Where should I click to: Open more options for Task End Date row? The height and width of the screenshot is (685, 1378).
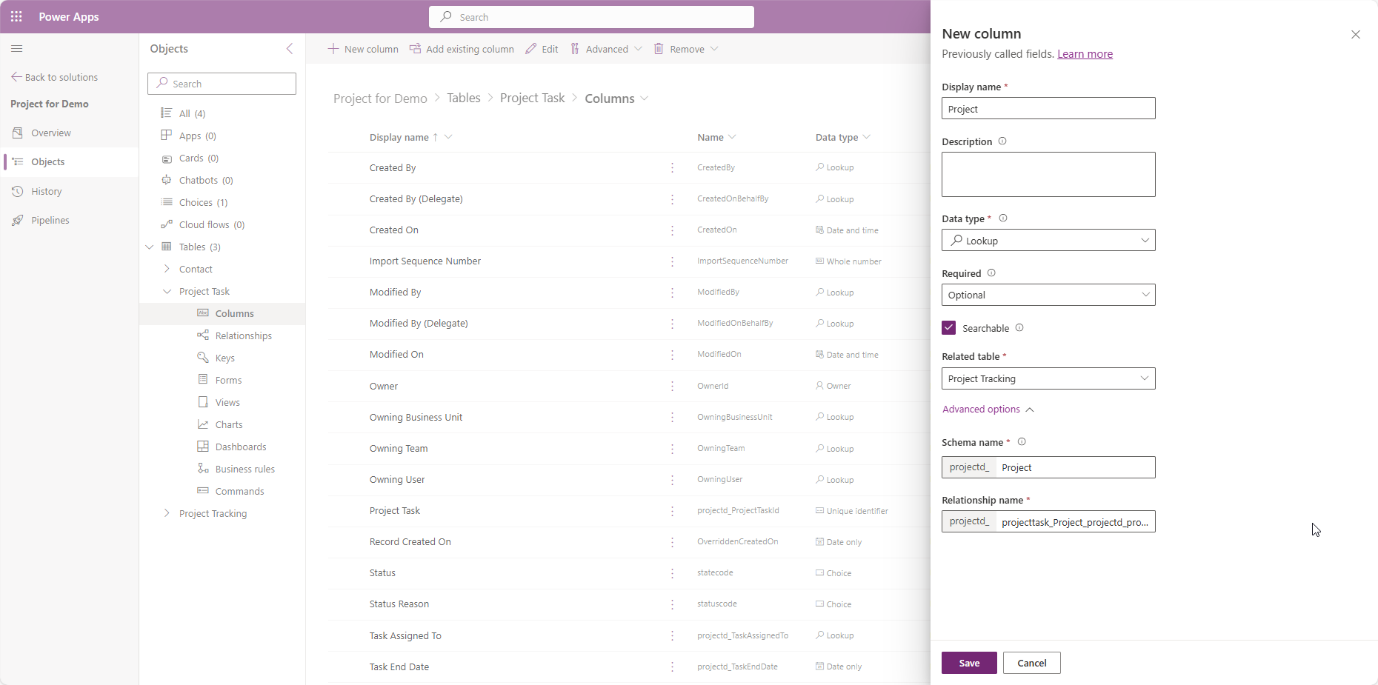click(672, 666)
